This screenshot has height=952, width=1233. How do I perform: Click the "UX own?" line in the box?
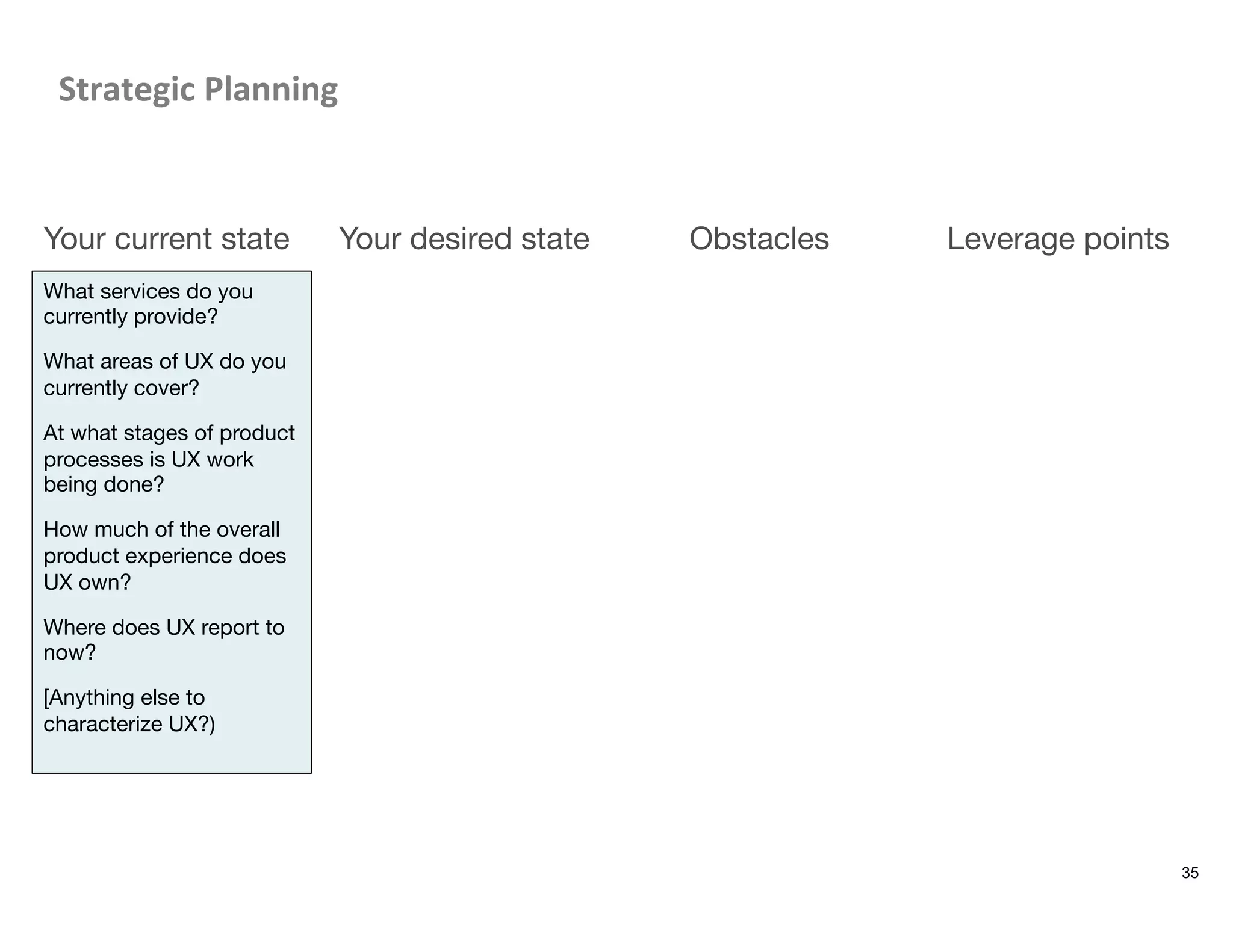(x=87, y=582)
